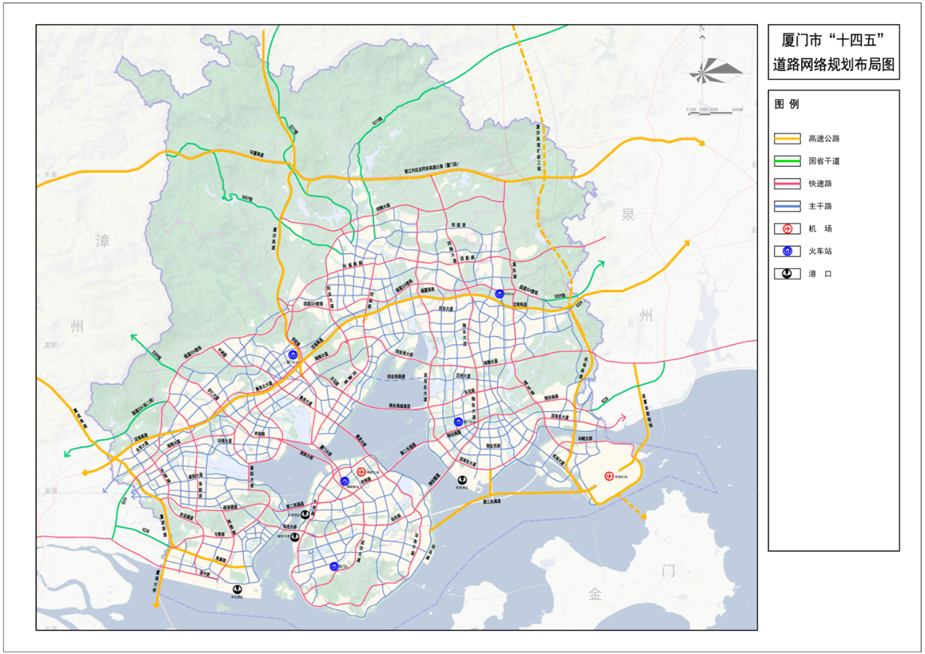
Task: Click the train station icon beside the island airport
Action: (x=345, y=481)
